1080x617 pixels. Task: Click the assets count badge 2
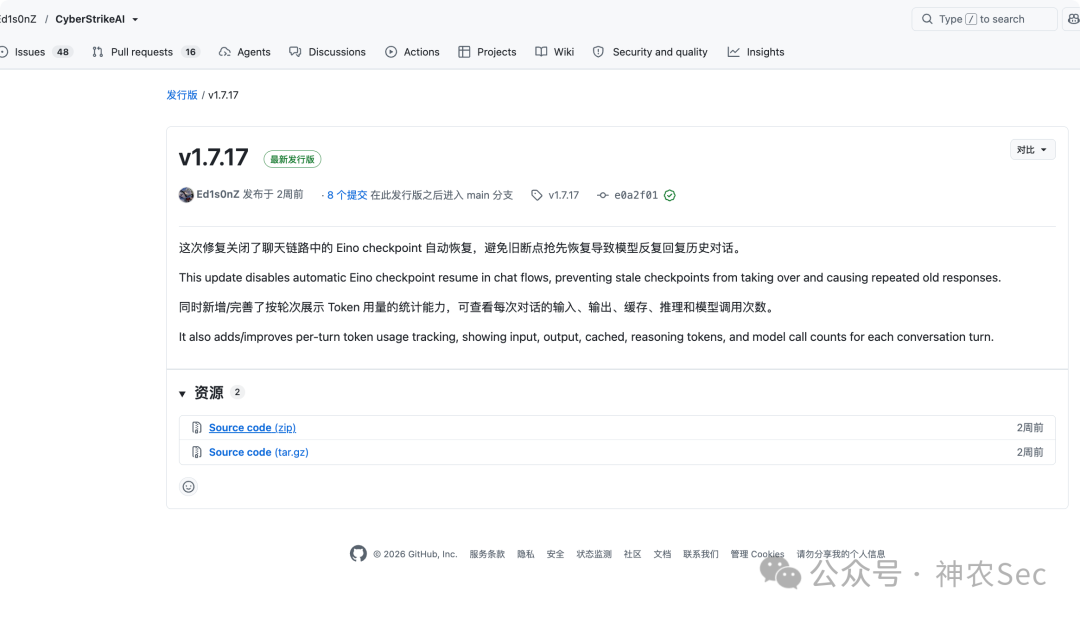237,392
